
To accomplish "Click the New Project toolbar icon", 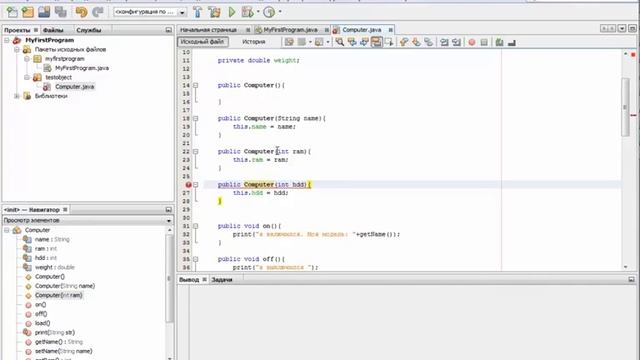I will 28,12.
